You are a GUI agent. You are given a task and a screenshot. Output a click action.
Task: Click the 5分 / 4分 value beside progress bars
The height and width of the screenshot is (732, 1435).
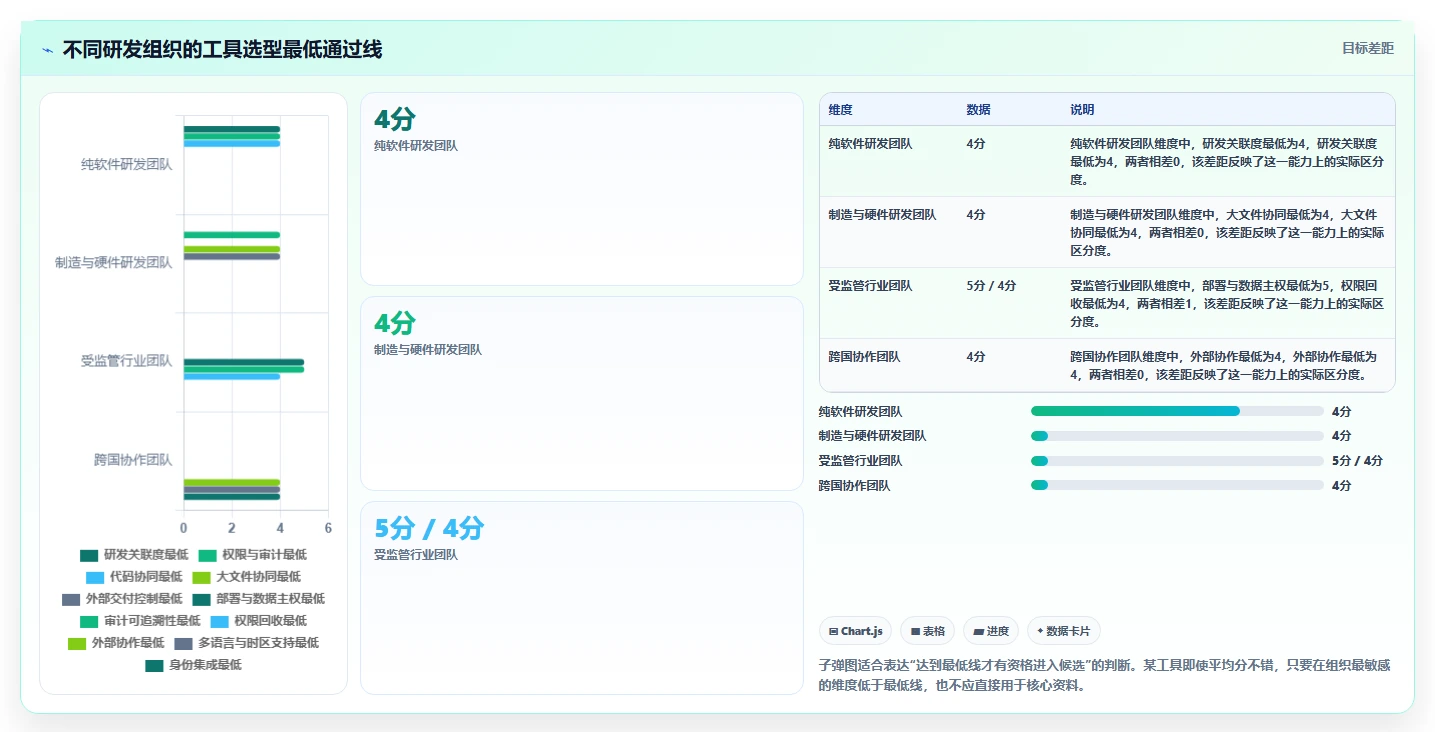(1358, 461)
